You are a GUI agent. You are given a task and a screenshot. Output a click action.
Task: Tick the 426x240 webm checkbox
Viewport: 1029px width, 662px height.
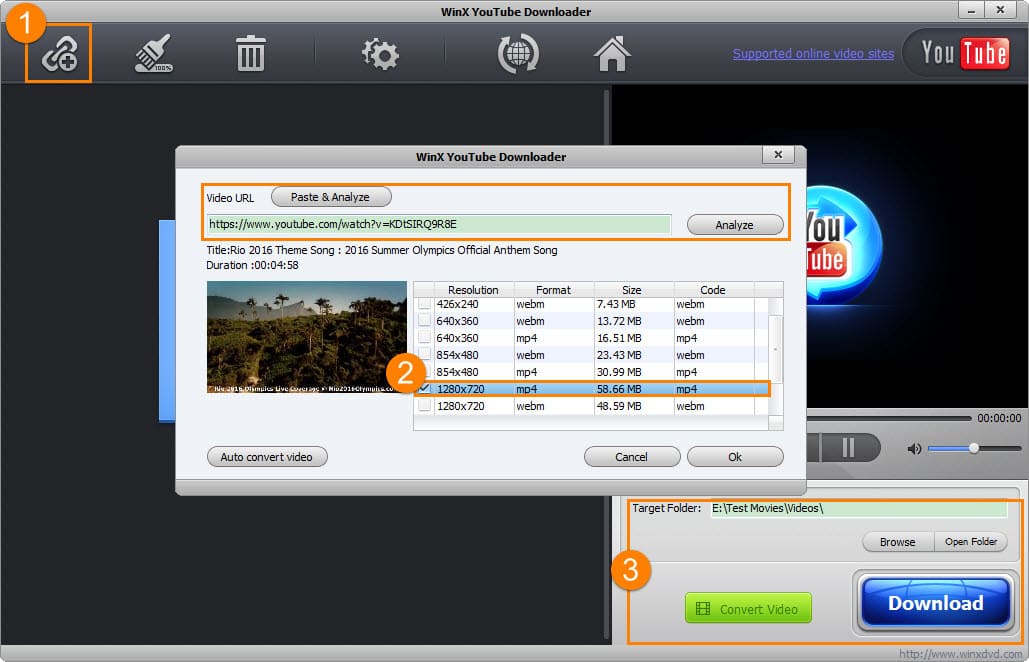[425, 304]
